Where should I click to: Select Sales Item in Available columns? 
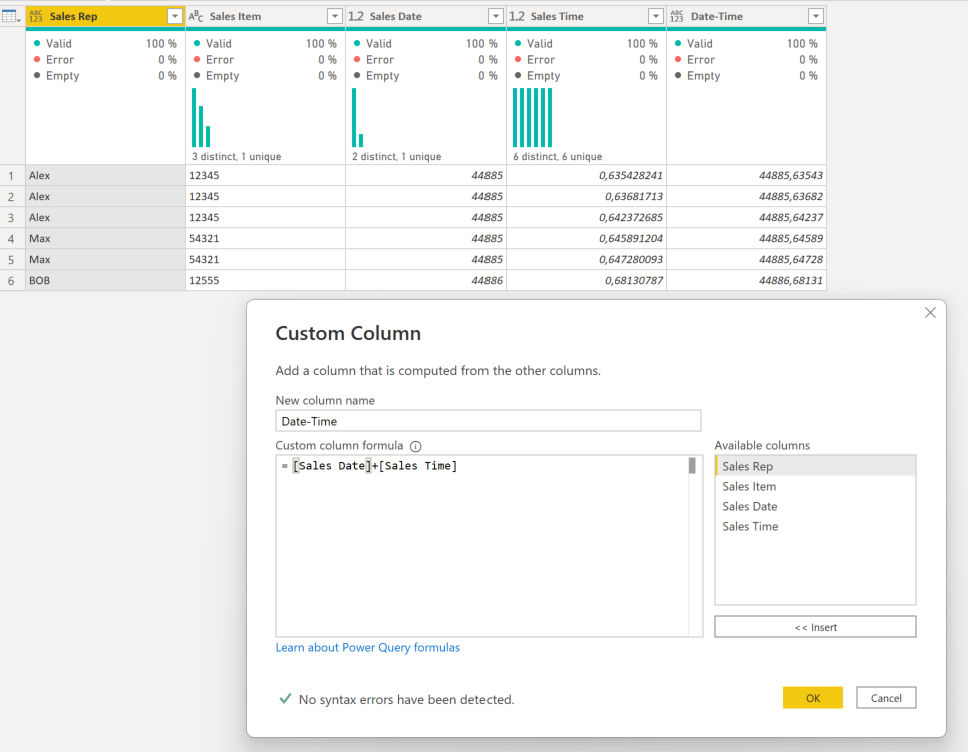click(815, 487)
